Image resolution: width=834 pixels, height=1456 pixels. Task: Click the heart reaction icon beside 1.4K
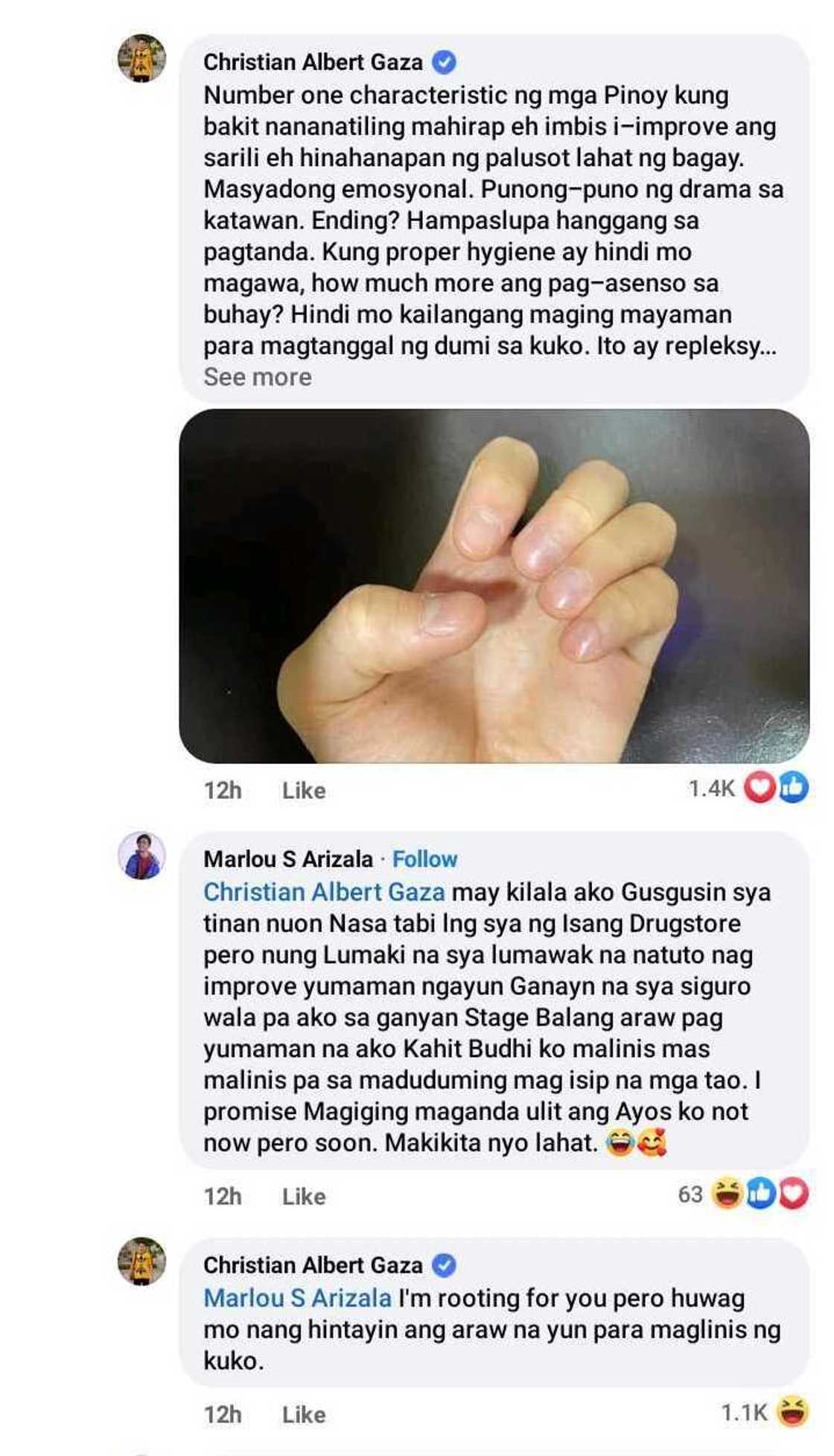coord(760,788)
